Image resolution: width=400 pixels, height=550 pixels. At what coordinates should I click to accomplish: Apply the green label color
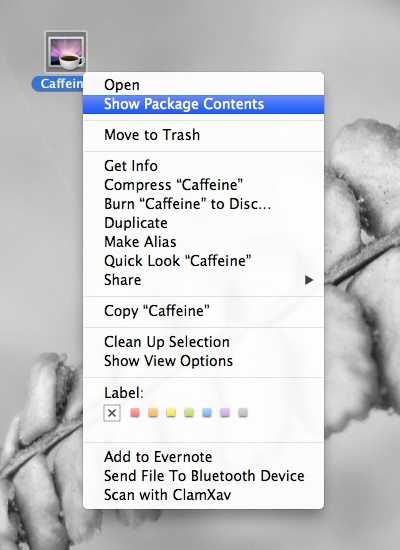[x=189, y=412]
